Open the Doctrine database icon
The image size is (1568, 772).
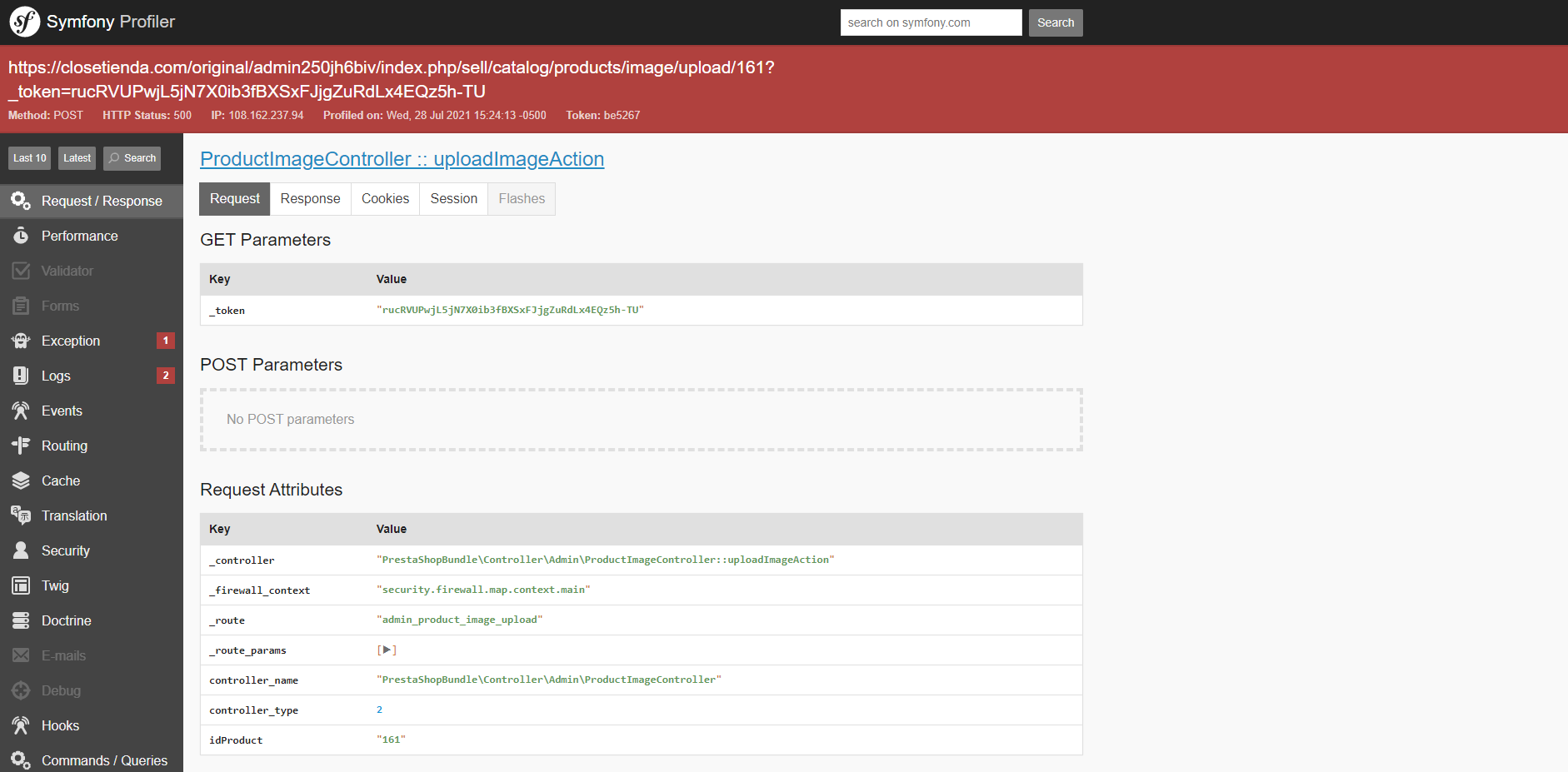click(21, 620)
